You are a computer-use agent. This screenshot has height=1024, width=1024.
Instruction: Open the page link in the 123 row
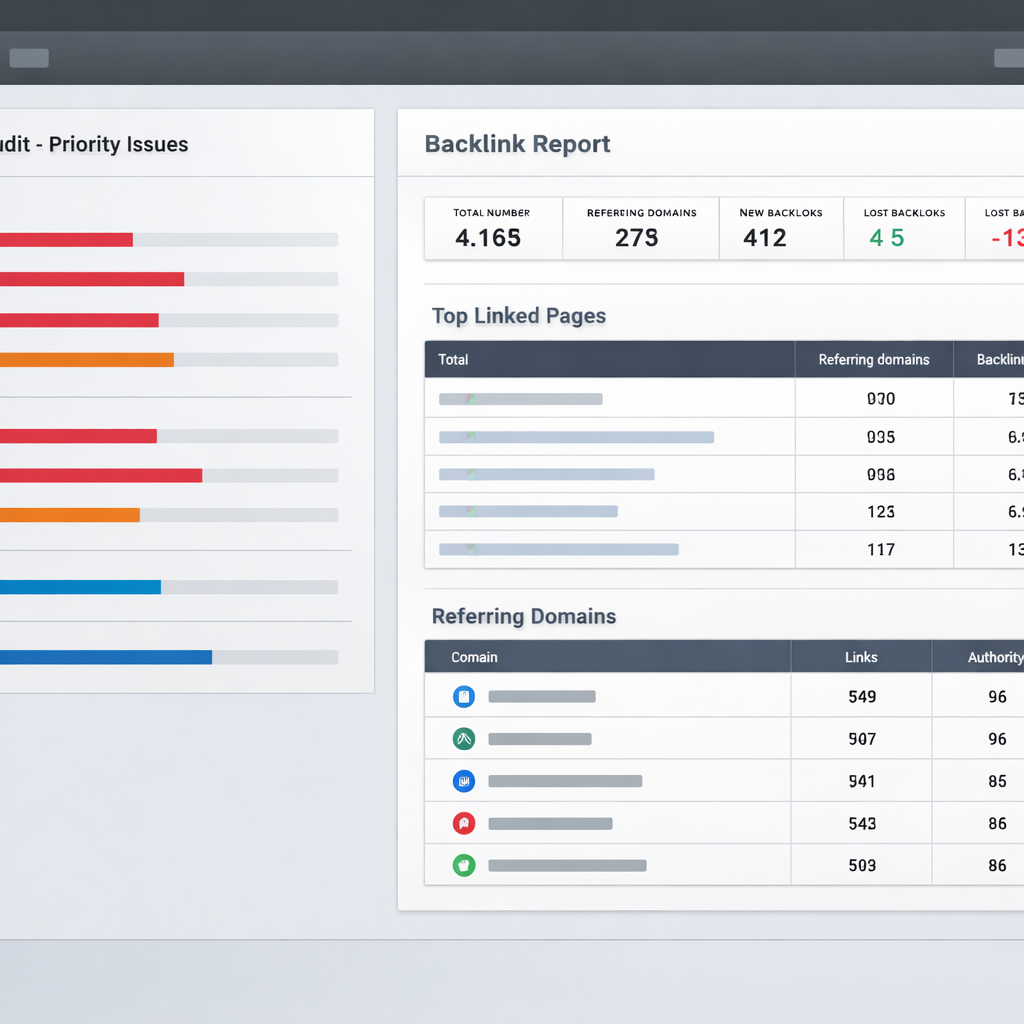click(528, 511)
